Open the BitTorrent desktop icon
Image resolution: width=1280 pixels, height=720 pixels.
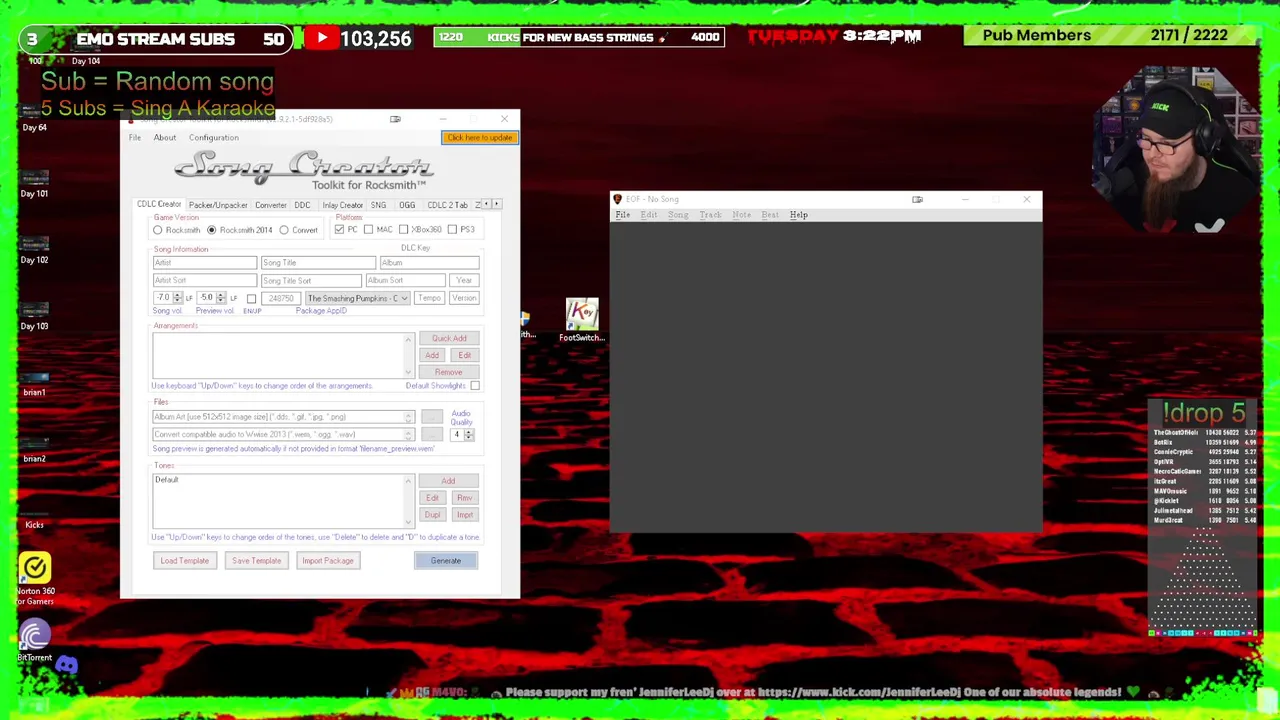click(34, 641)
